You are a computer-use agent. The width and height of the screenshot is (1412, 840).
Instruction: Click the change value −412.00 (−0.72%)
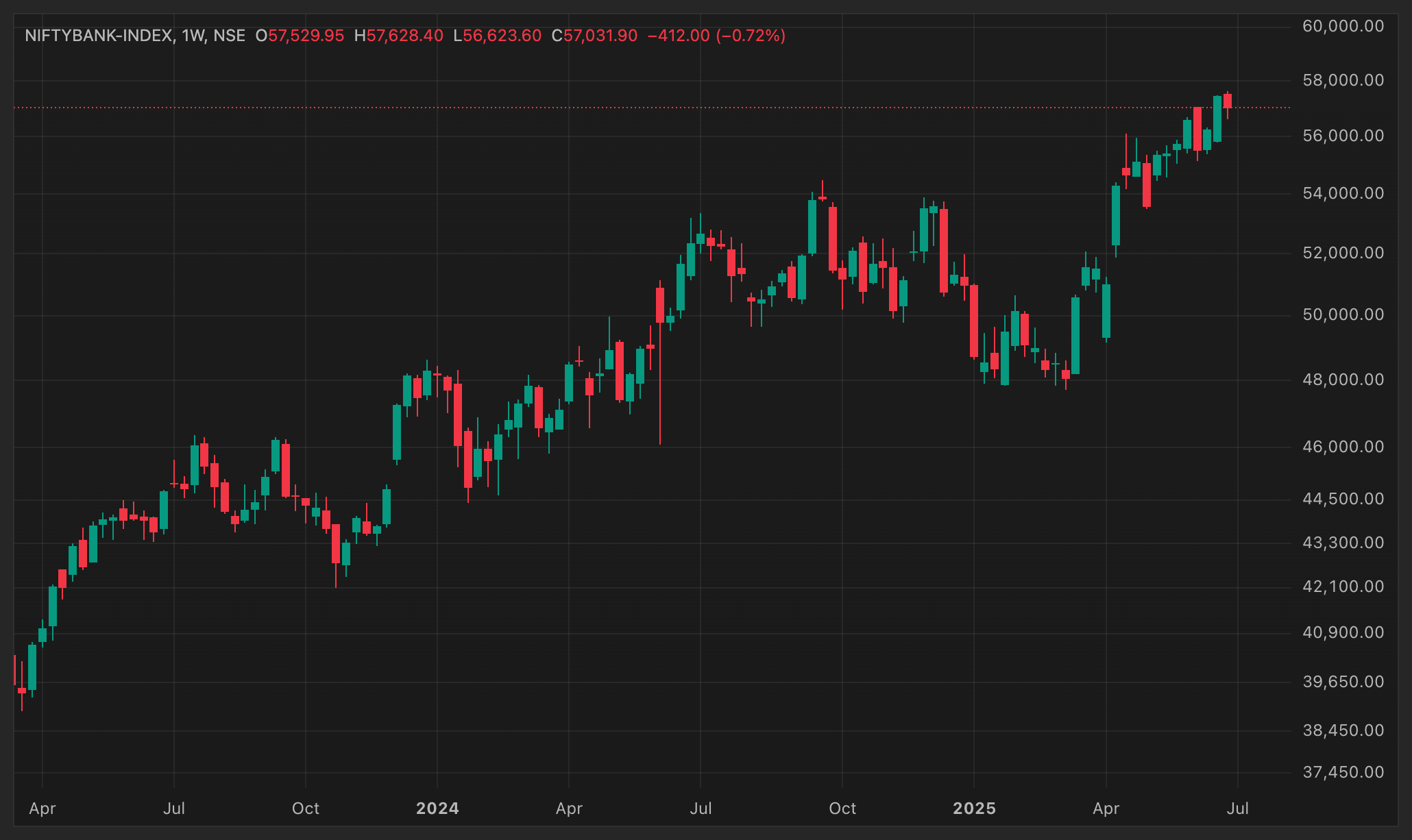tap(716, 36)
